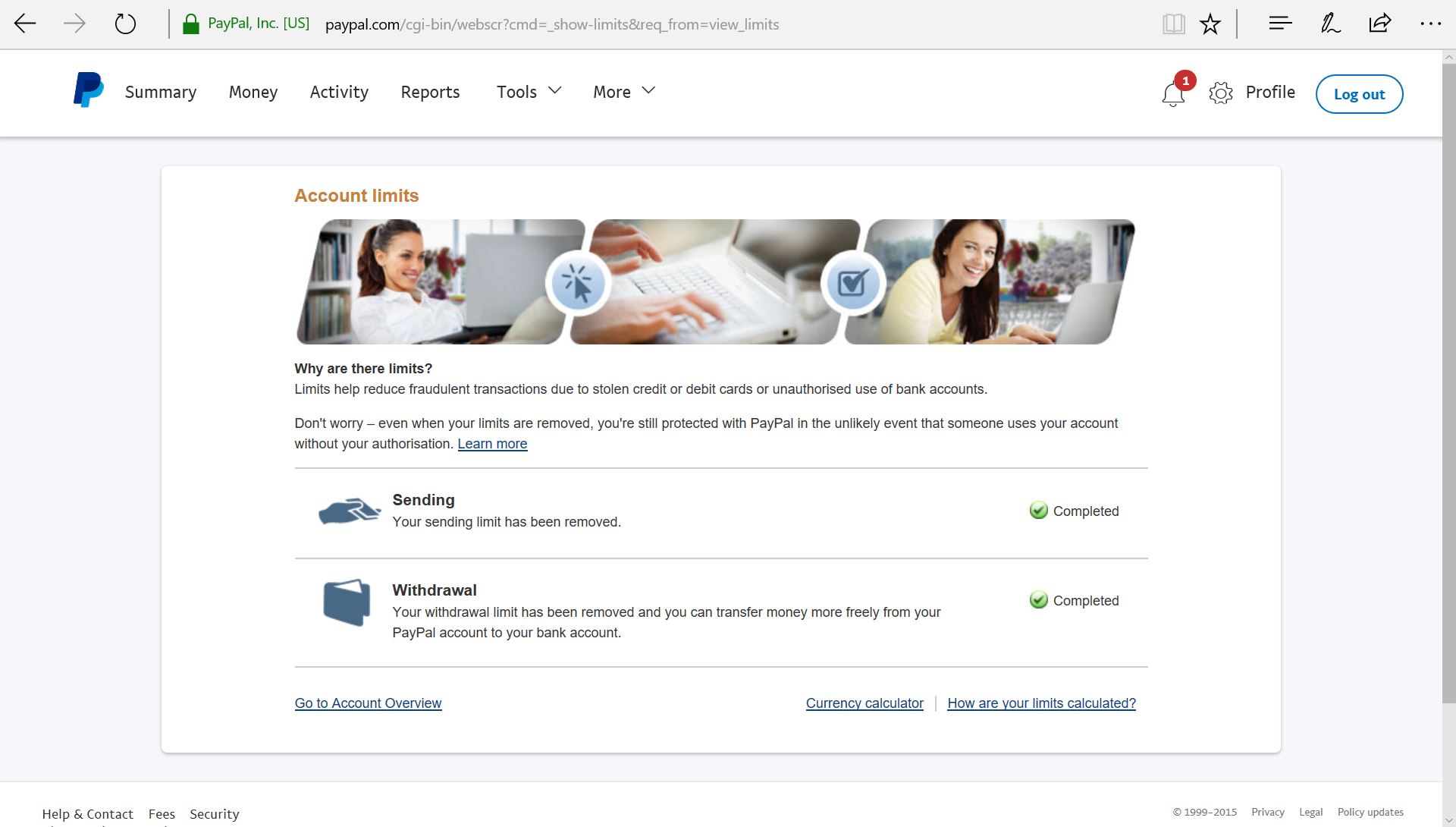Viewport: 1456px width, 827px height.
Task: Click Your sending limit has been removed text
Action: click(507, 522)
